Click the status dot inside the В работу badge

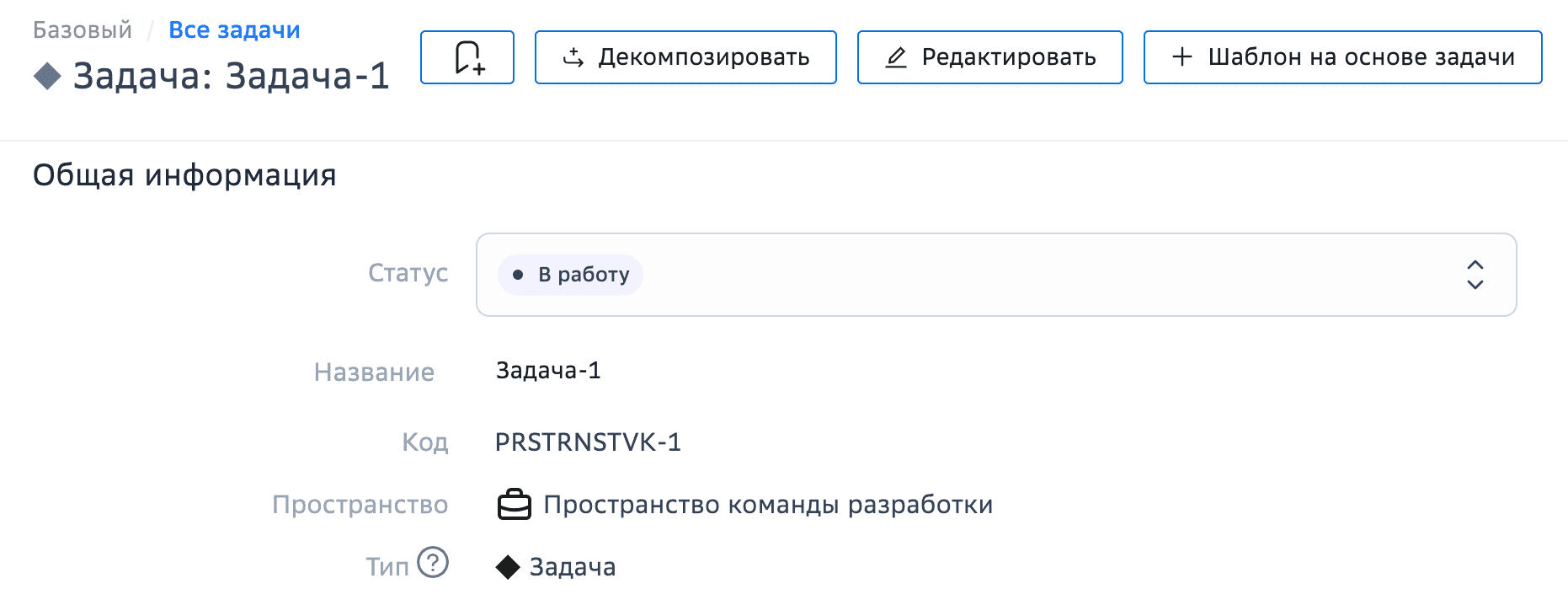coord(517,275)
